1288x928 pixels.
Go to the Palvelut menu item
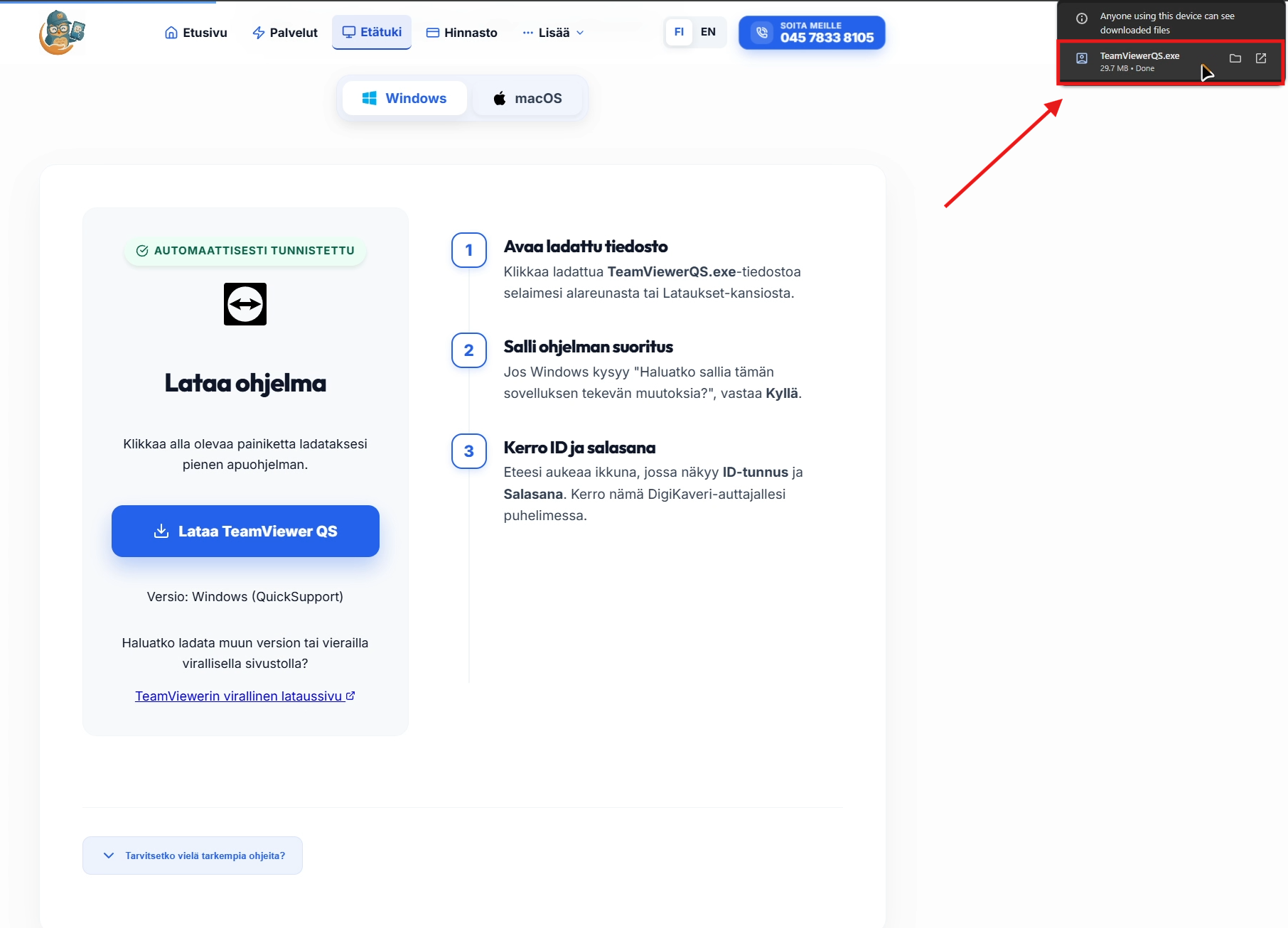[x=285, y=33]
